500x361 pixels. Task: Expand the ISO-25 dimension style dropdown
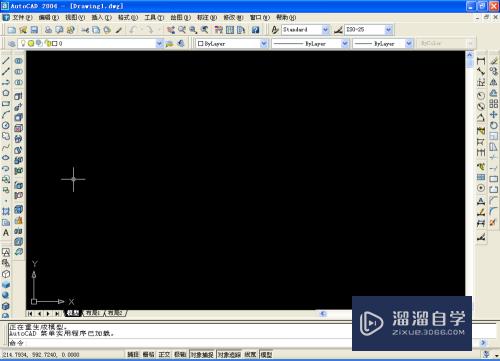point(388,30)
